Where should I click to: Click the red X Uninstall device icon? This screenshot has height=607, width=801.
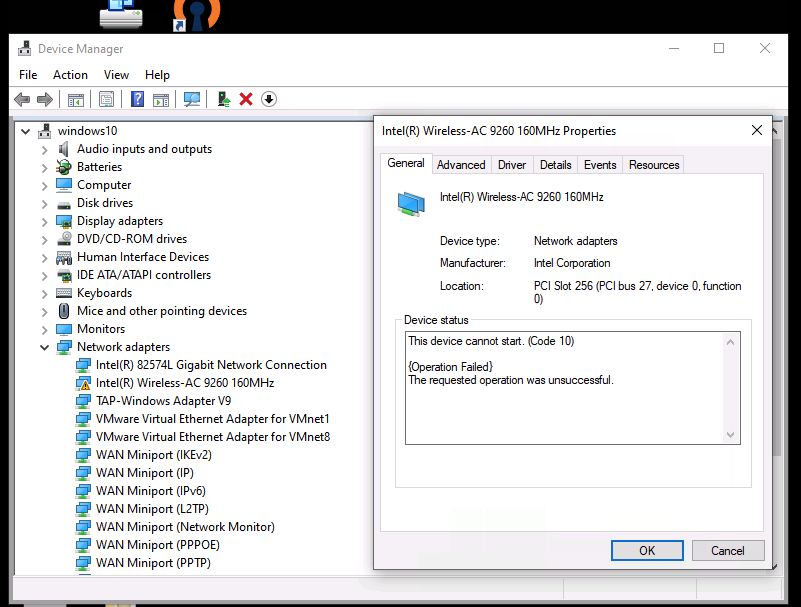(x=246, y=99)
